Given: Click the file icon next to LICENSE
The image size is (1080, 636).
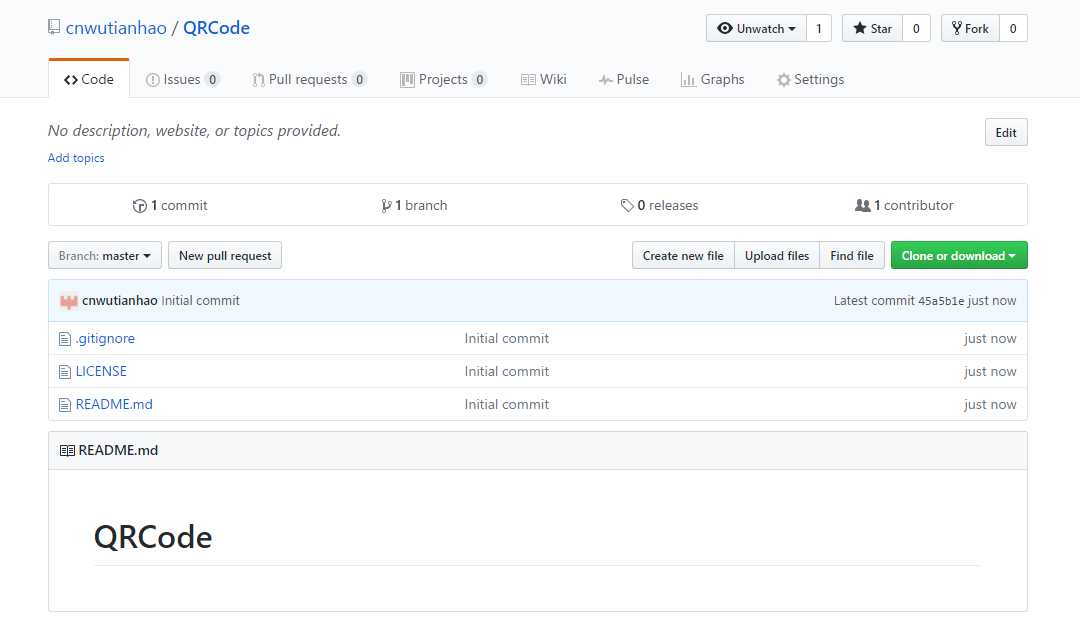Looking at the screenshot, I should pyautogui.click(x=65, y=372).
